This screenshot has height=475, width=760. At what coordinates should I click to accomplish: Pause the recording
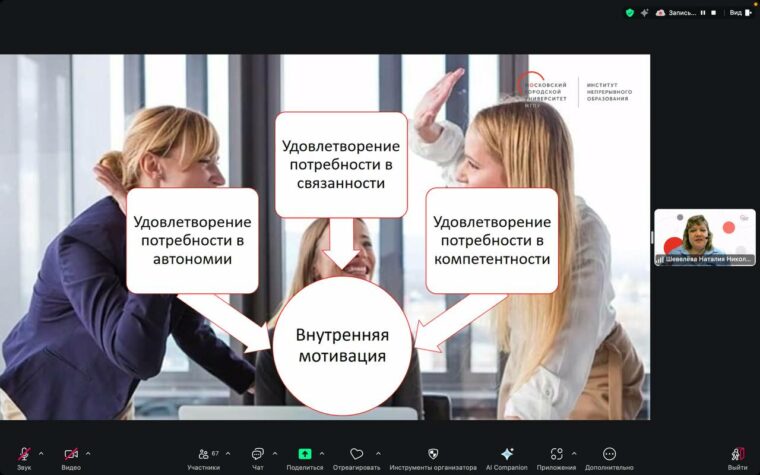pyautogui.click(x=702, y=12)
